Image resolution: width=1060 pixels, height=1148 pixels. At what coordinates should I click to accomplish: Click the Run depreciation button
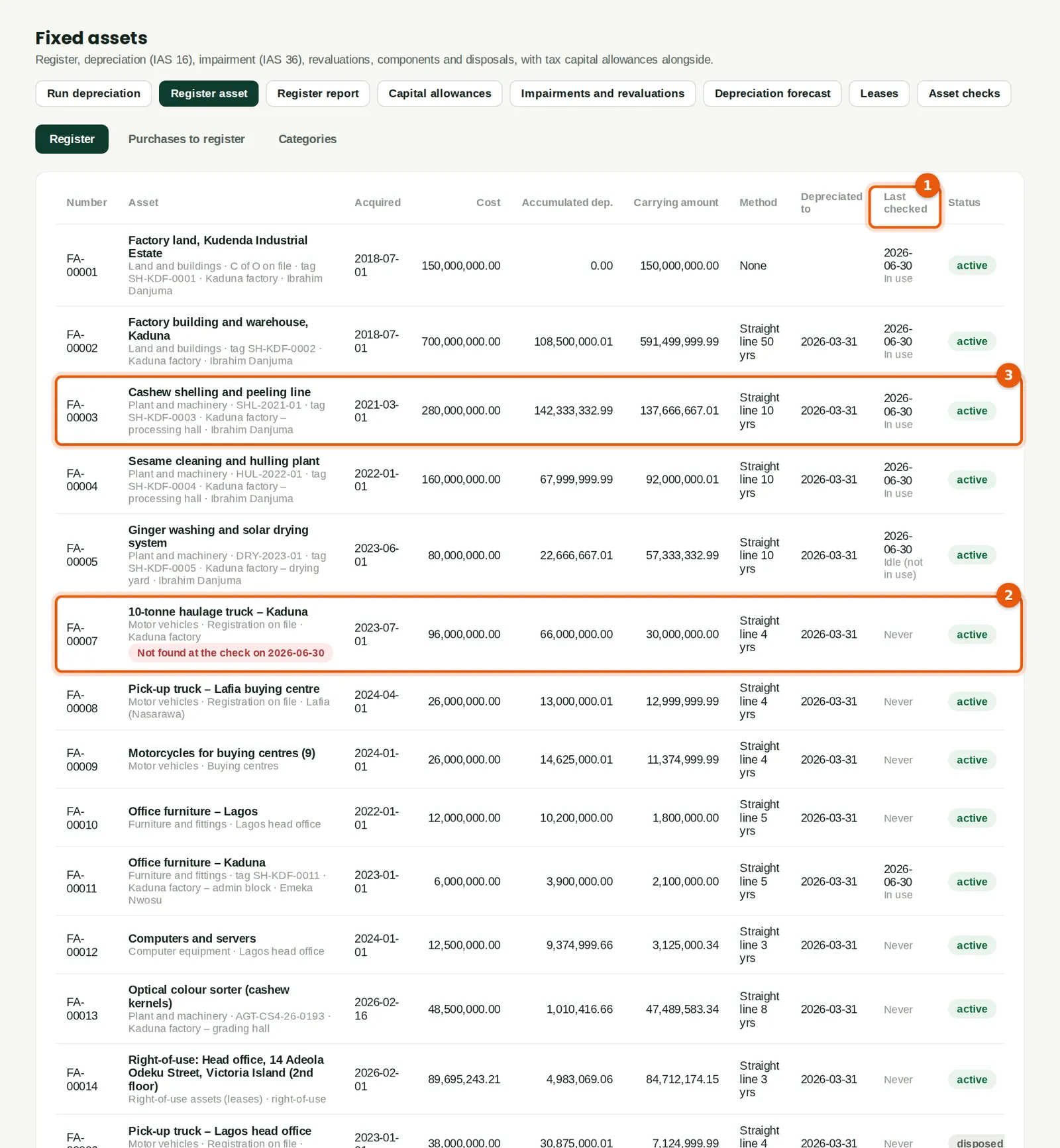pos(93,93)
